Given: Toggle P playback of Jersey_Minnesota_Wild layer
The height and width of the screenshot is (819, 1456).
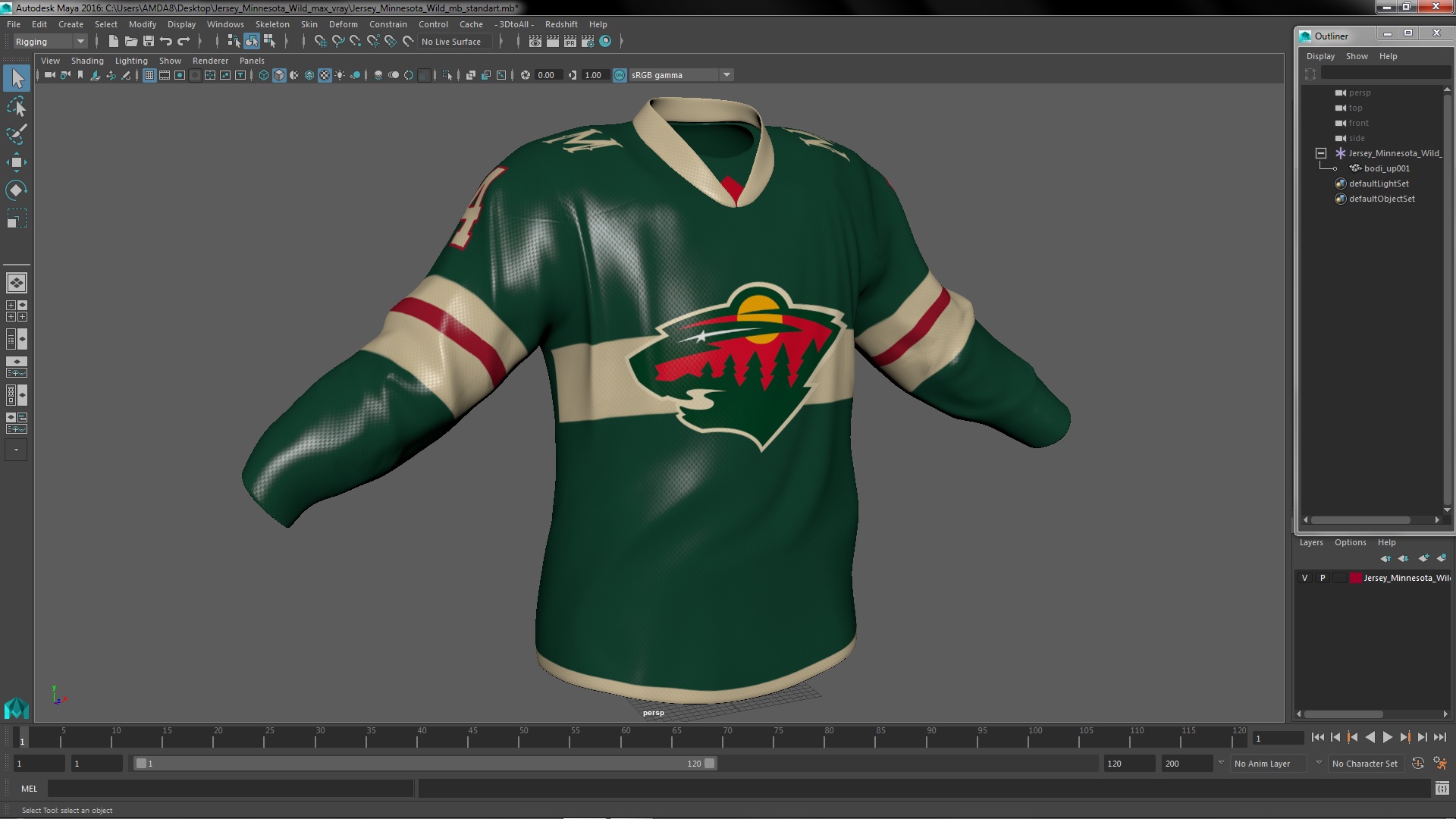Looking at the screenshot, I should click(x=1323, y=578).
